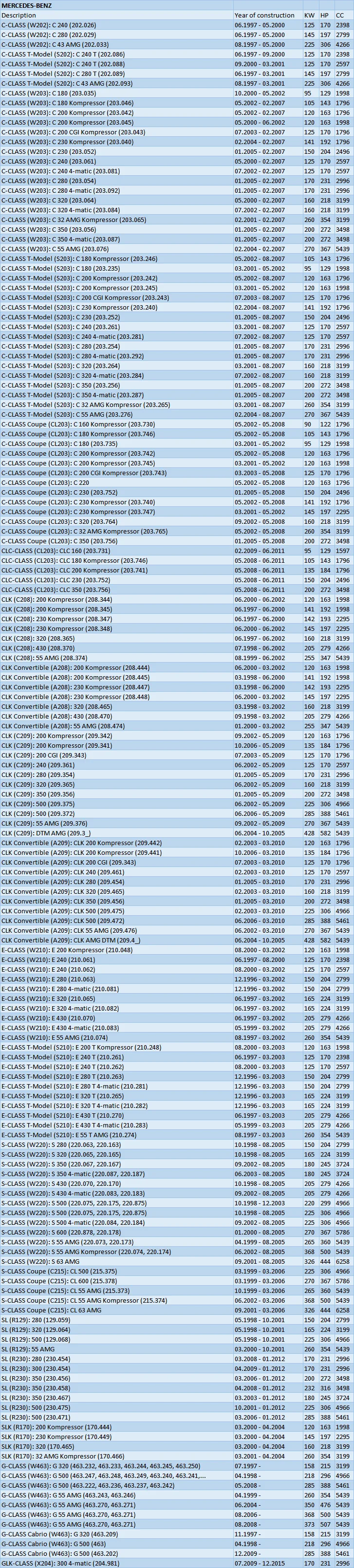354x1568 pixels.
Task: Select row G-CLASS Cabrio (W463): G 320 (463.209)
Action: [177, 1534]
